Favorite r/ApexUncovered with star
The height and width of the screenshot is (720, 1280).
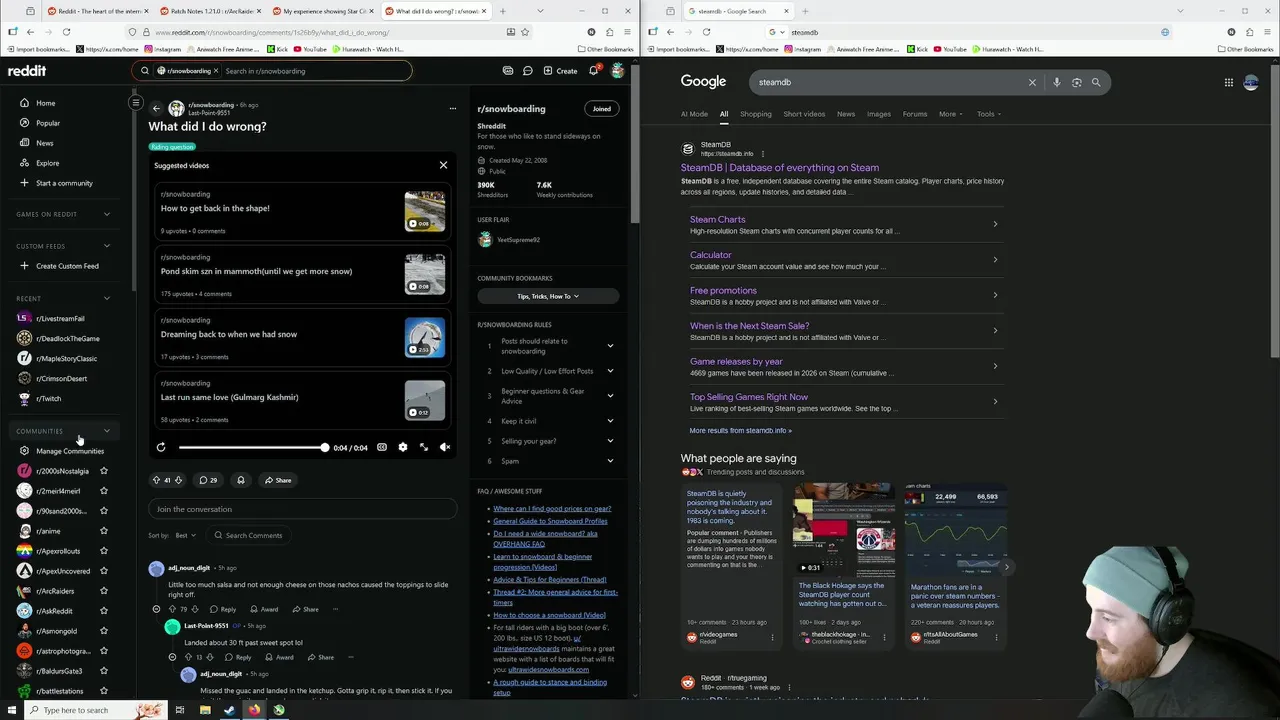104,571
